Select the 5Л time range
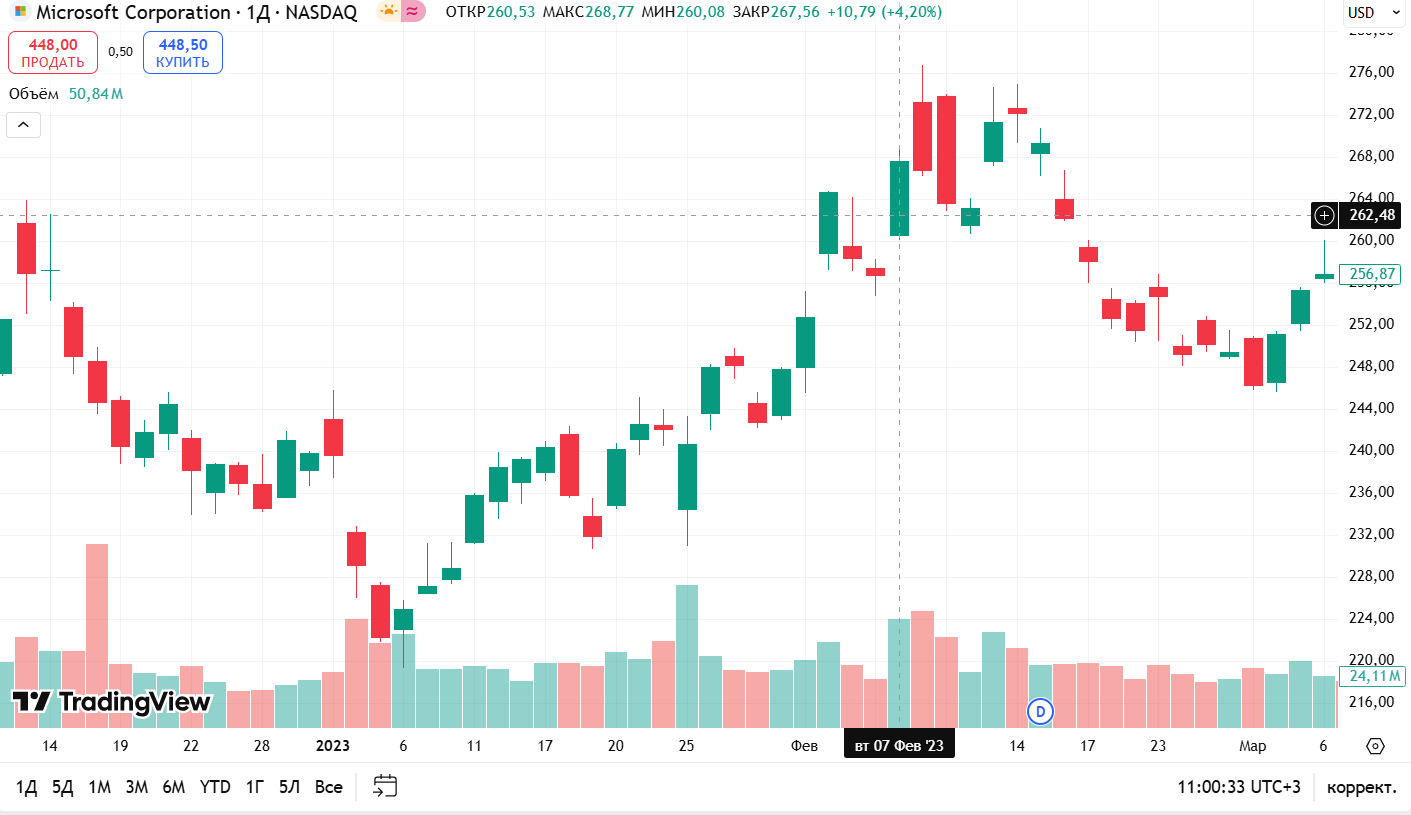The width and height of the screenshot is (1411, 815). [x=289, y=787]
